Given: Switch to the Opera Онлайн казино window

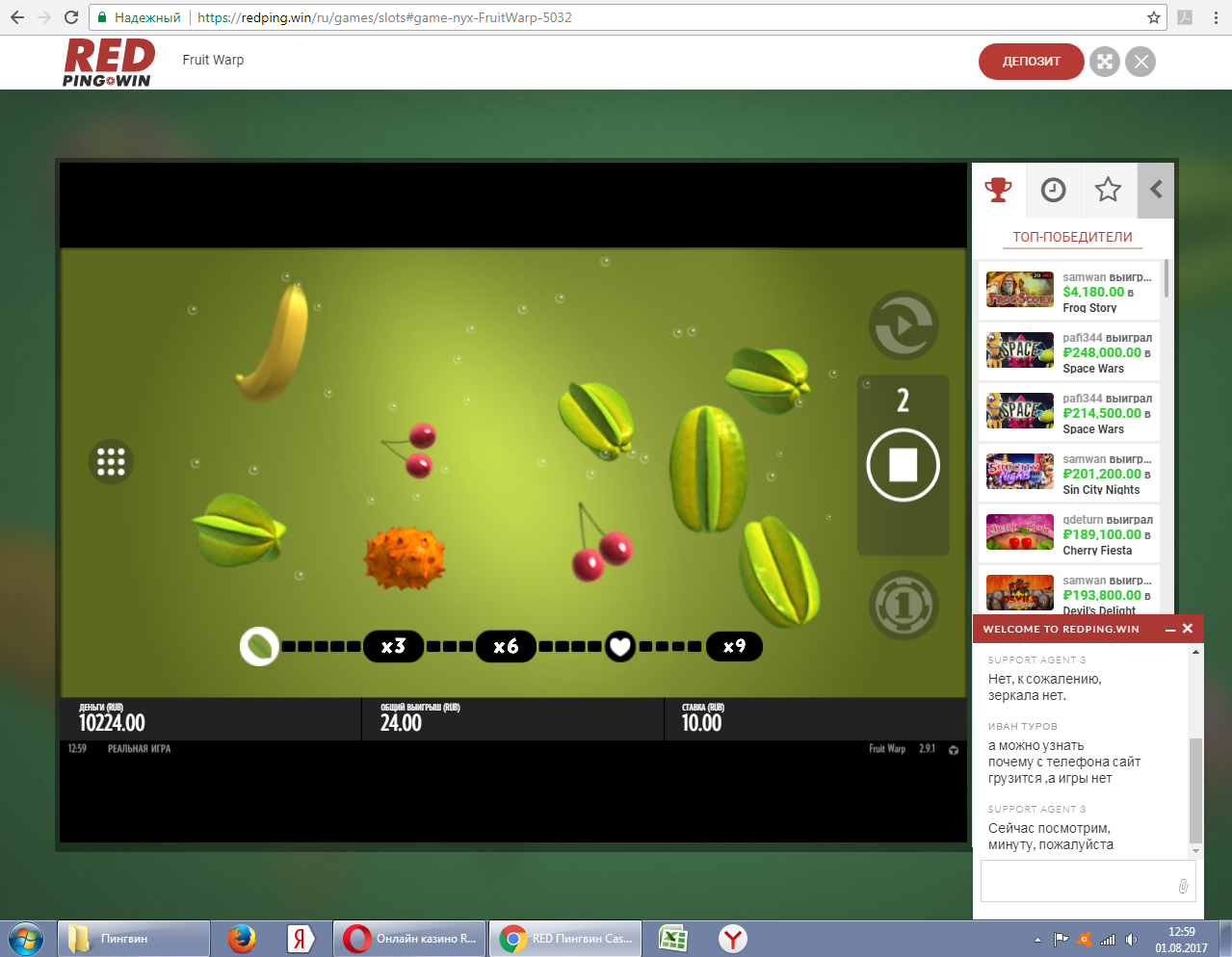Looking at the screenshot, I should [410, 939].
